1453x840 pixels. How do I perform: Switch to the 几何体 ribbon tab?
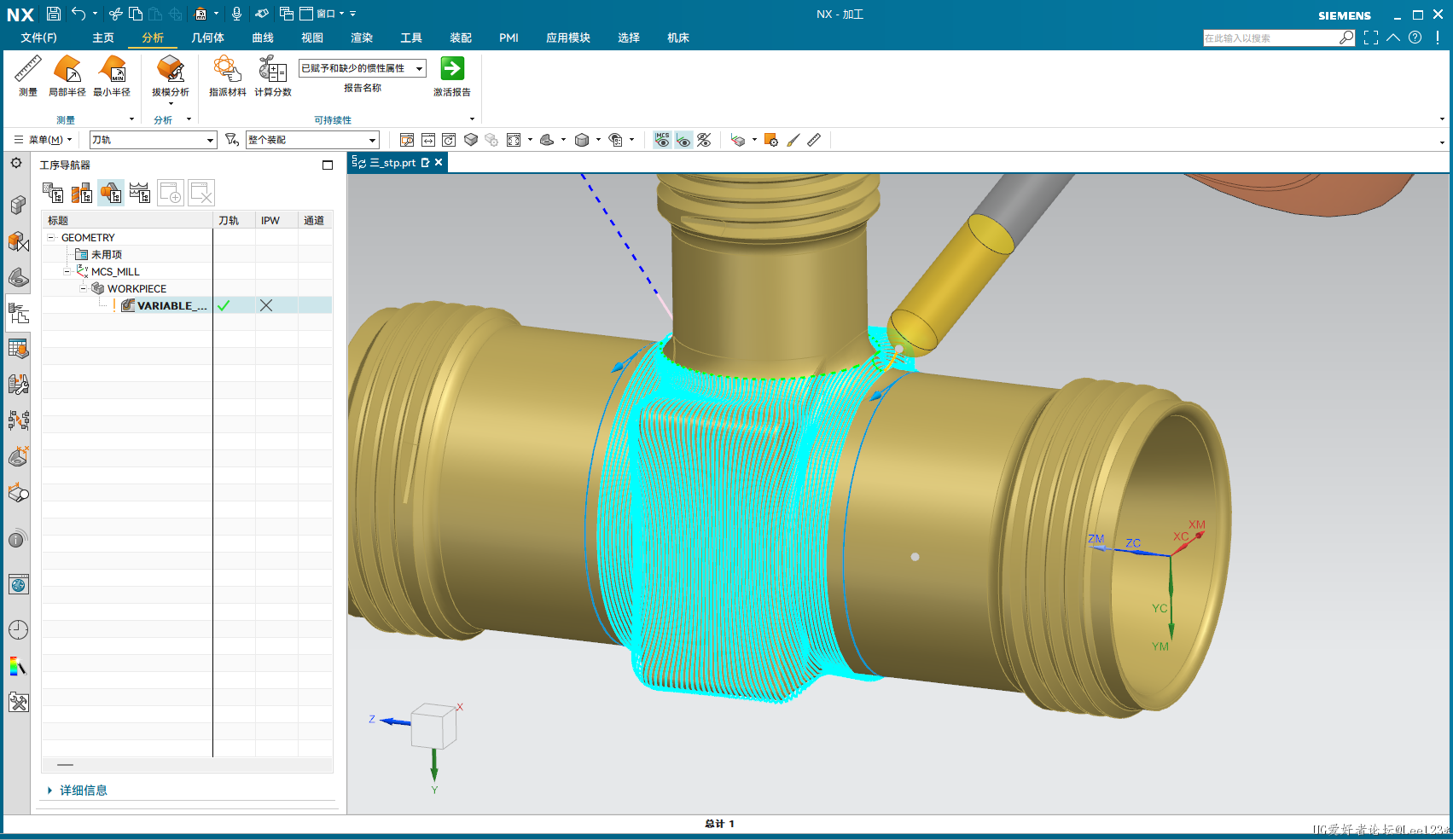[207, 38]
